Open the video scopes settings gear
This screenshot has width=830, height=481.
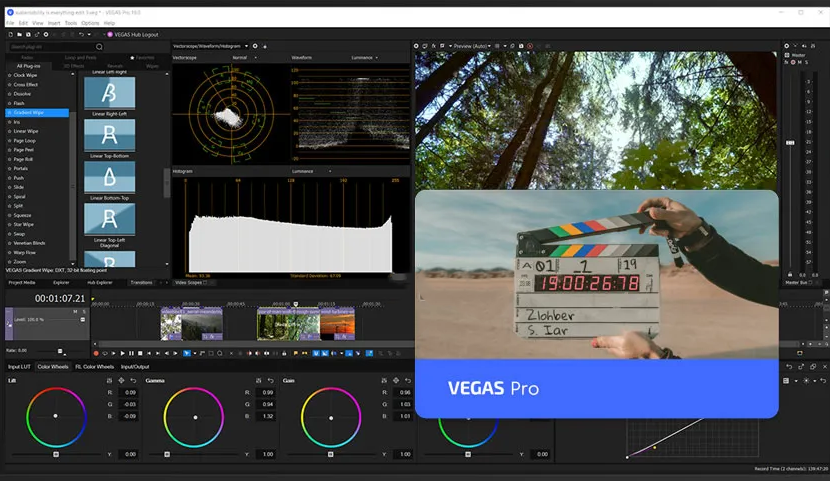(x=255, y=46)
